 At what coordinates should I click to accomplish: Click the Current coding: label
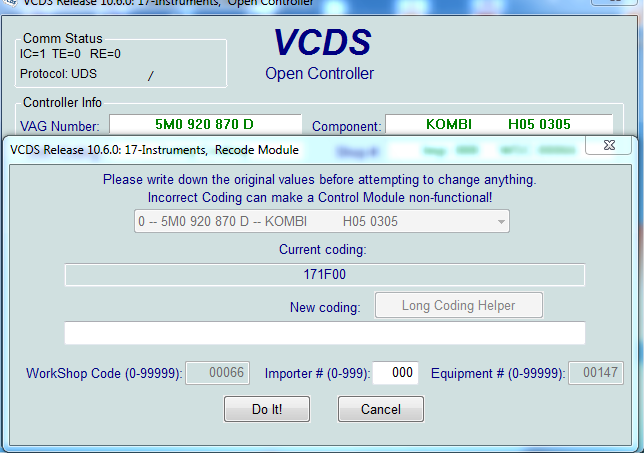click(322, 250)
